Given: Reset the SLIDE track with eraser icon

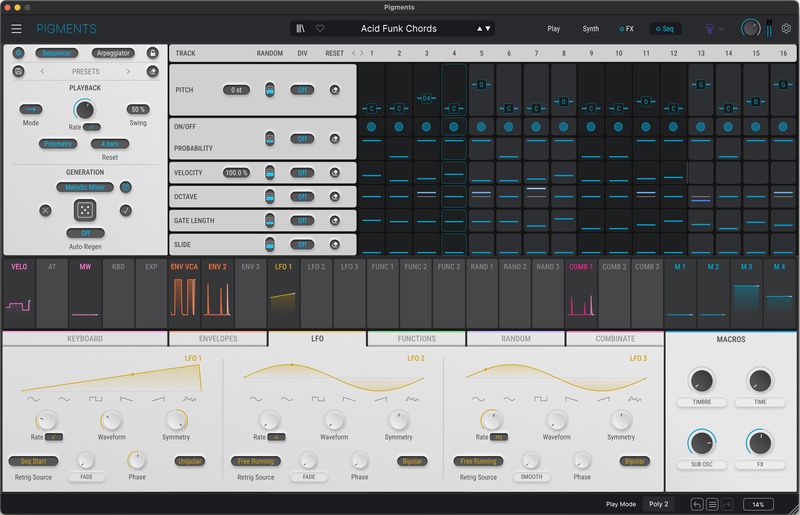Looking at the screenshot, I should pos(335,244).
